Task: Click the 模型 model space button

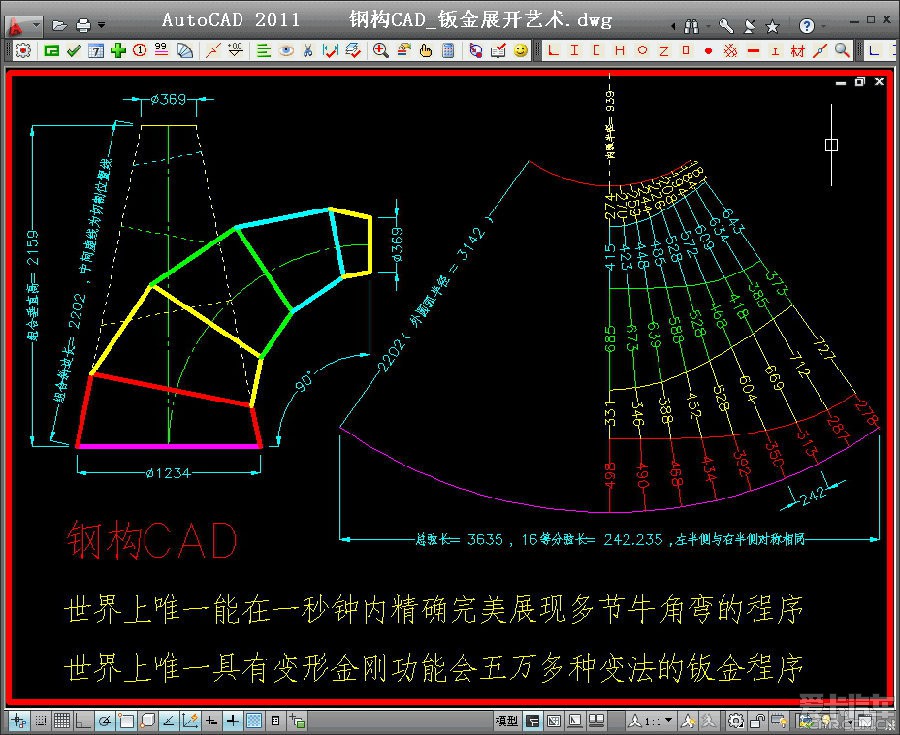Action: pos(506,721)
